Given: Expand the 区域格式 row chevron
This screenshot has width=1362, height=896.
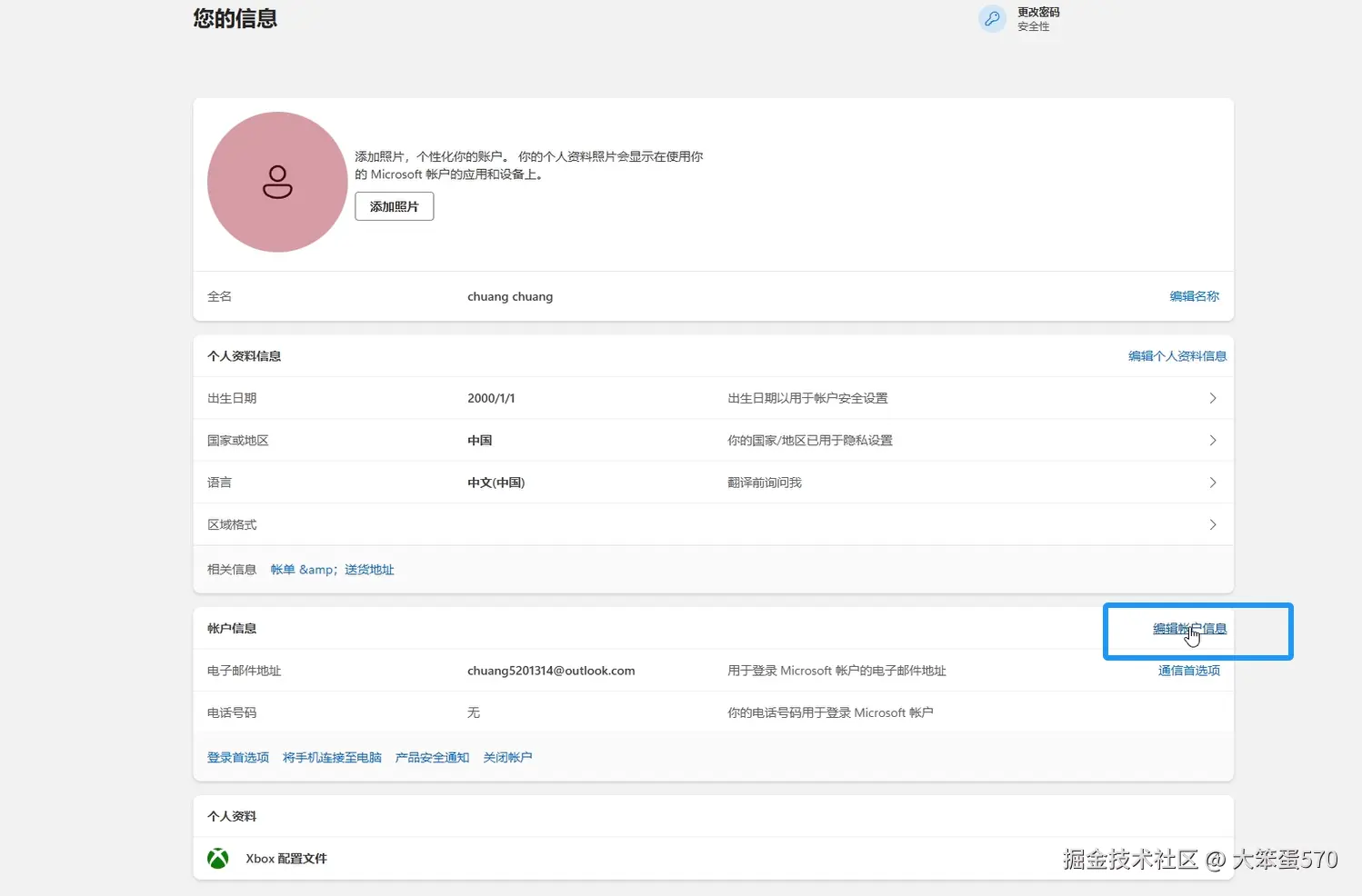Looking at the screenshot, I should (x=1213, y=524).
